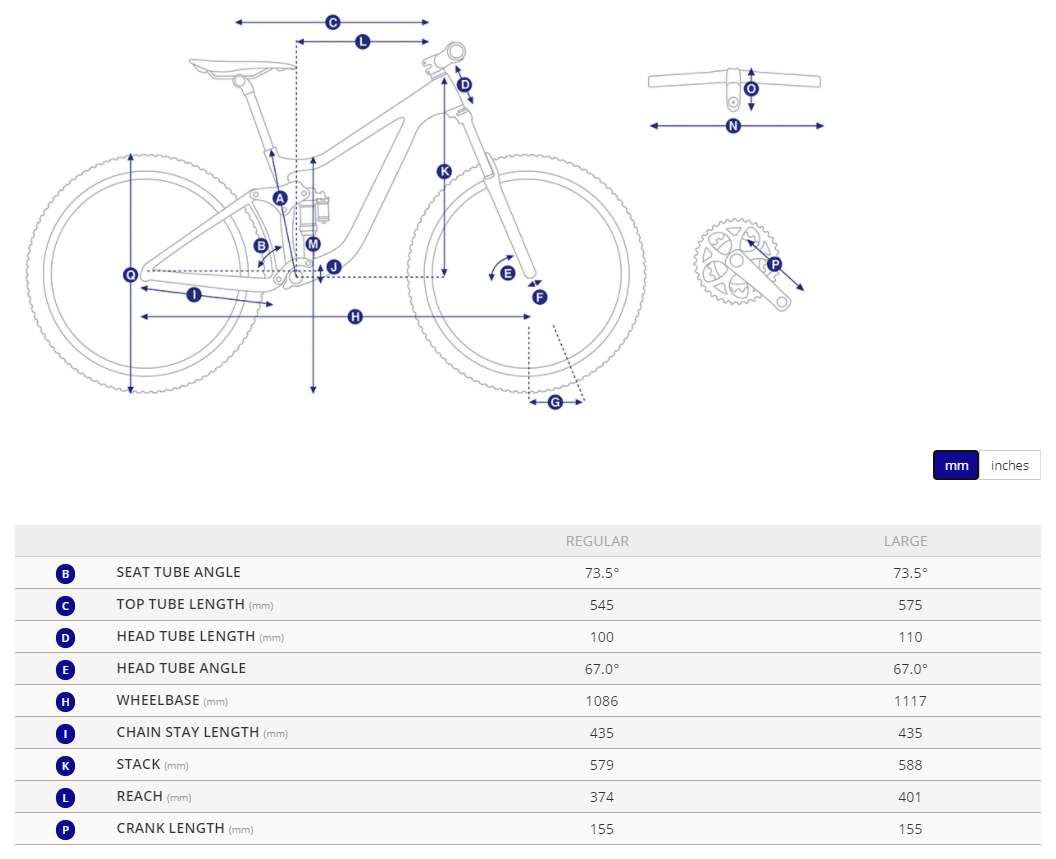Viewport: 1056px width, 859px height.
Task: Click the L reach table icon
Action: 66,798
